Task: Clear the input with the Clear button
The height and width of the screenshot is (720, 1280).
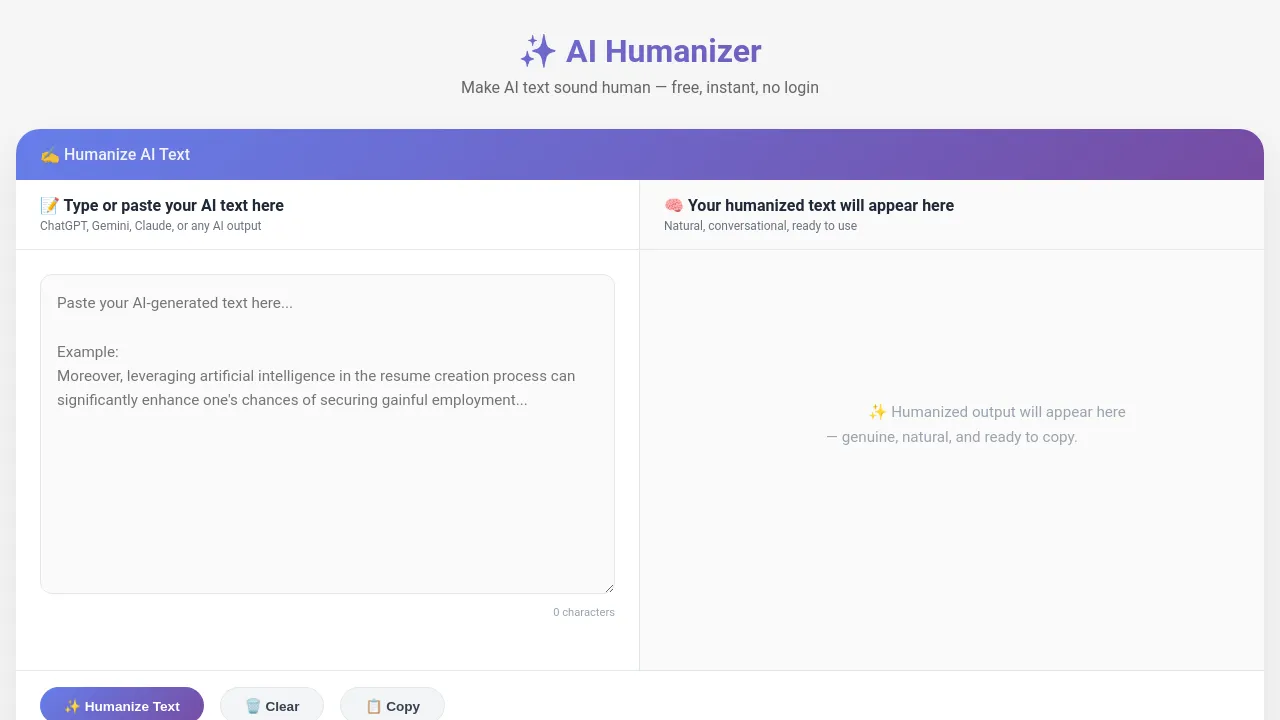Action: [x=272, y=705]
